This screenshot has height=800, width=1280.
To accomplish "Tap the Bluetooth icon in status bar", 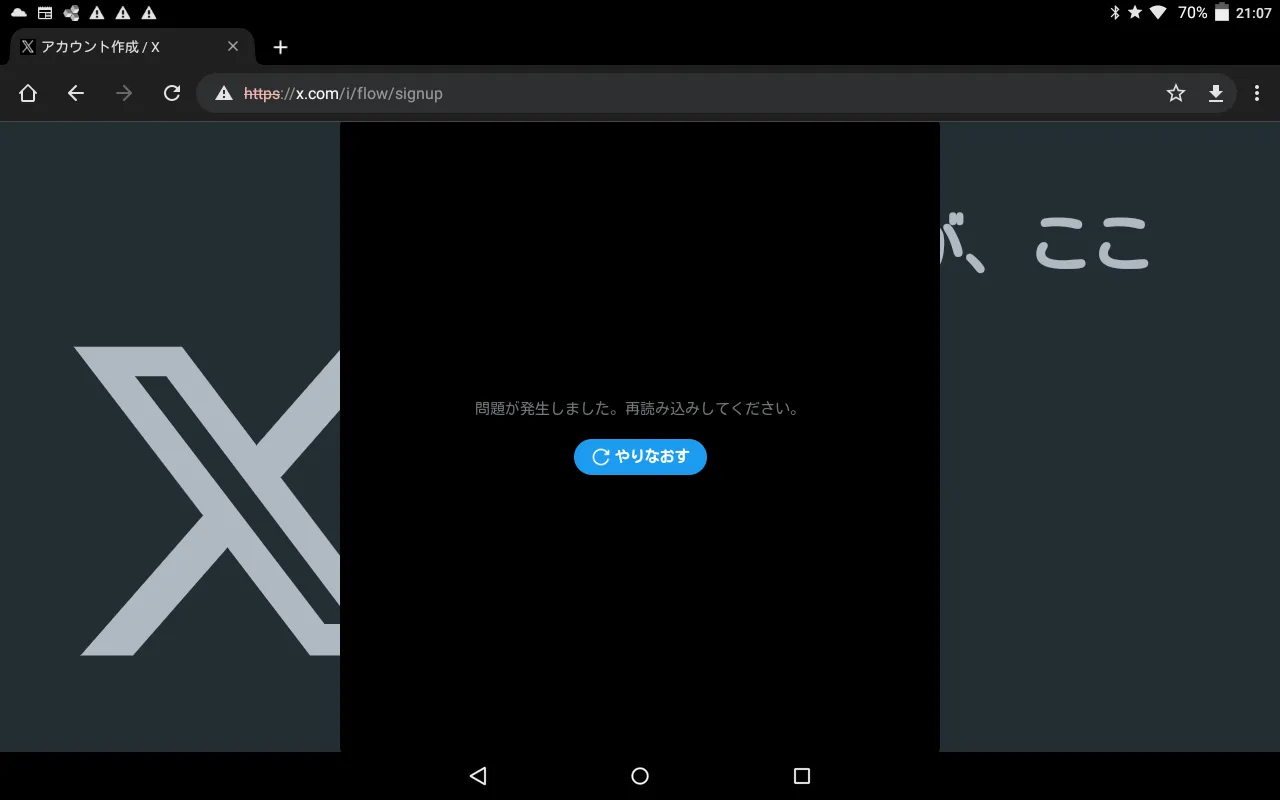I will [1114, 13].
